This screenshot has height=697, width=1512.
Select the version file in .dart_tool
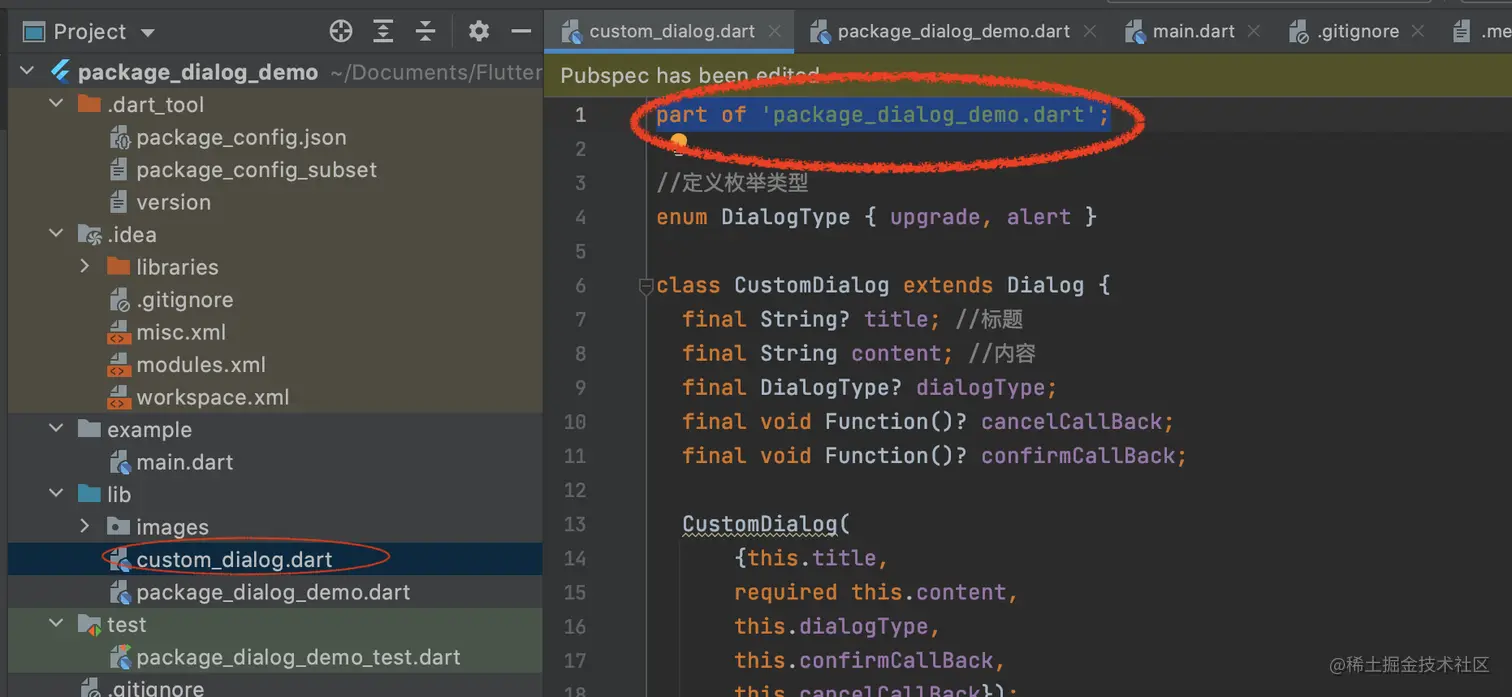pyautogui.click(x=173, y=202)
